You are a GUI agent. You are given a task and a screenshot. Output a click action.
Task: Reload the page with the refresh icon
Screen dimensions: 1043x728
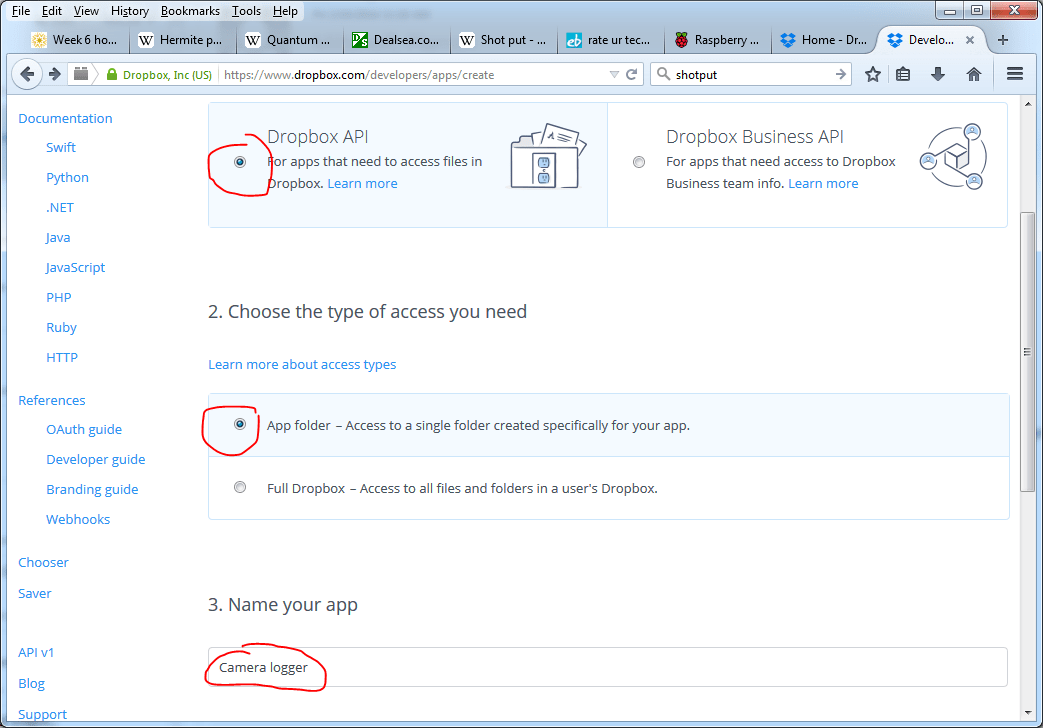click(x=631, y=75)
